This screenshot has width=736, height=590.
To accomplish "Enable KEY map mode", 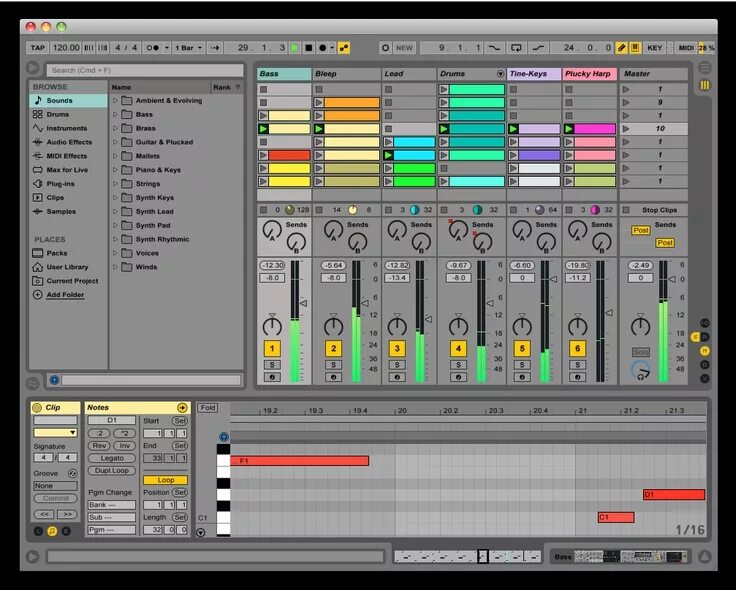I will pos(655,47).
